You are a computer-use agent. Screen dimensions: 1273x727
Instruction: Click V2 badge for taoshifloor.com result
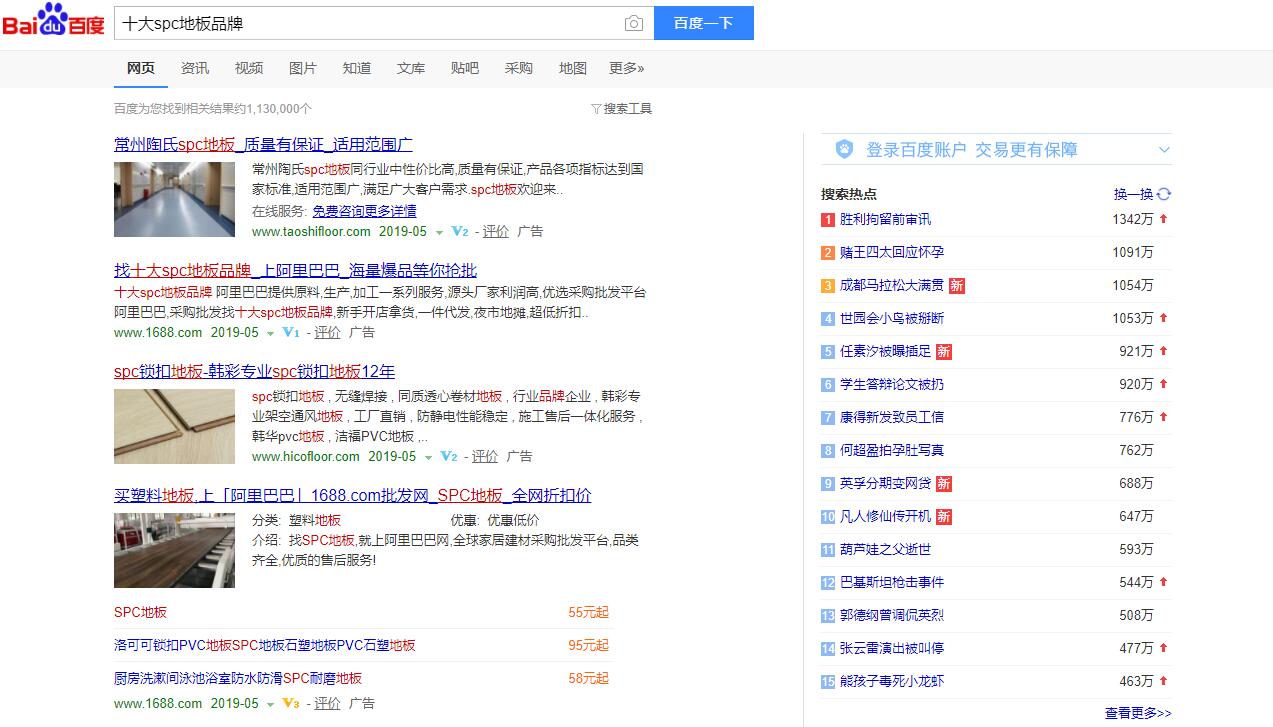460,232
